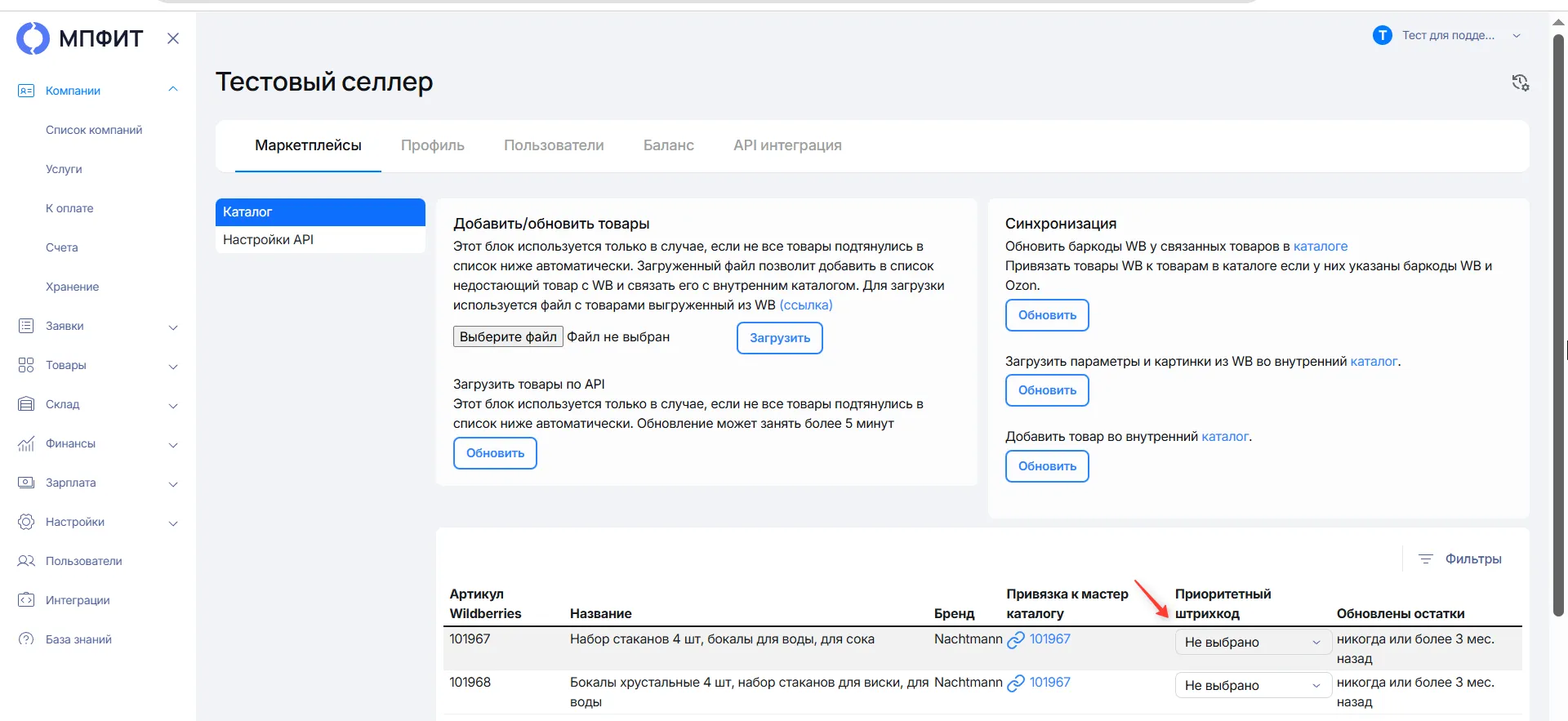Switch to the Маркетплейсы tab

[x=308, y=145]
